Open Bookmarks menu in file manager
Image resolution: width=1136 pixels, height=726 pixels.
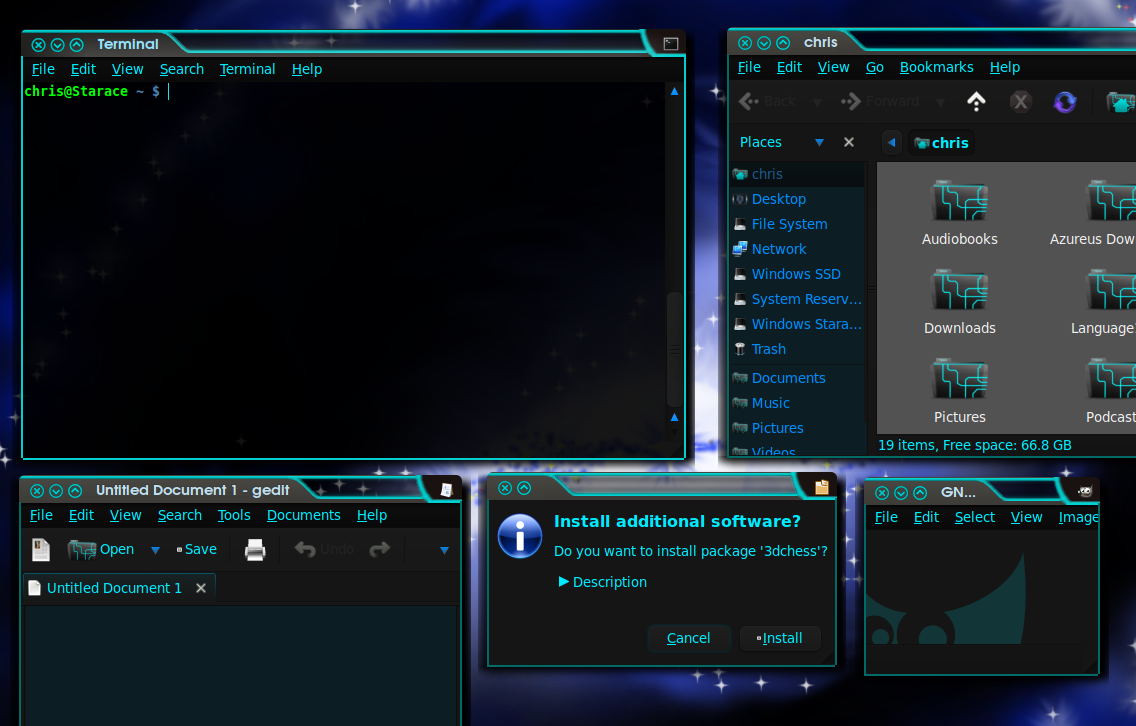click(x=936, y=67)
